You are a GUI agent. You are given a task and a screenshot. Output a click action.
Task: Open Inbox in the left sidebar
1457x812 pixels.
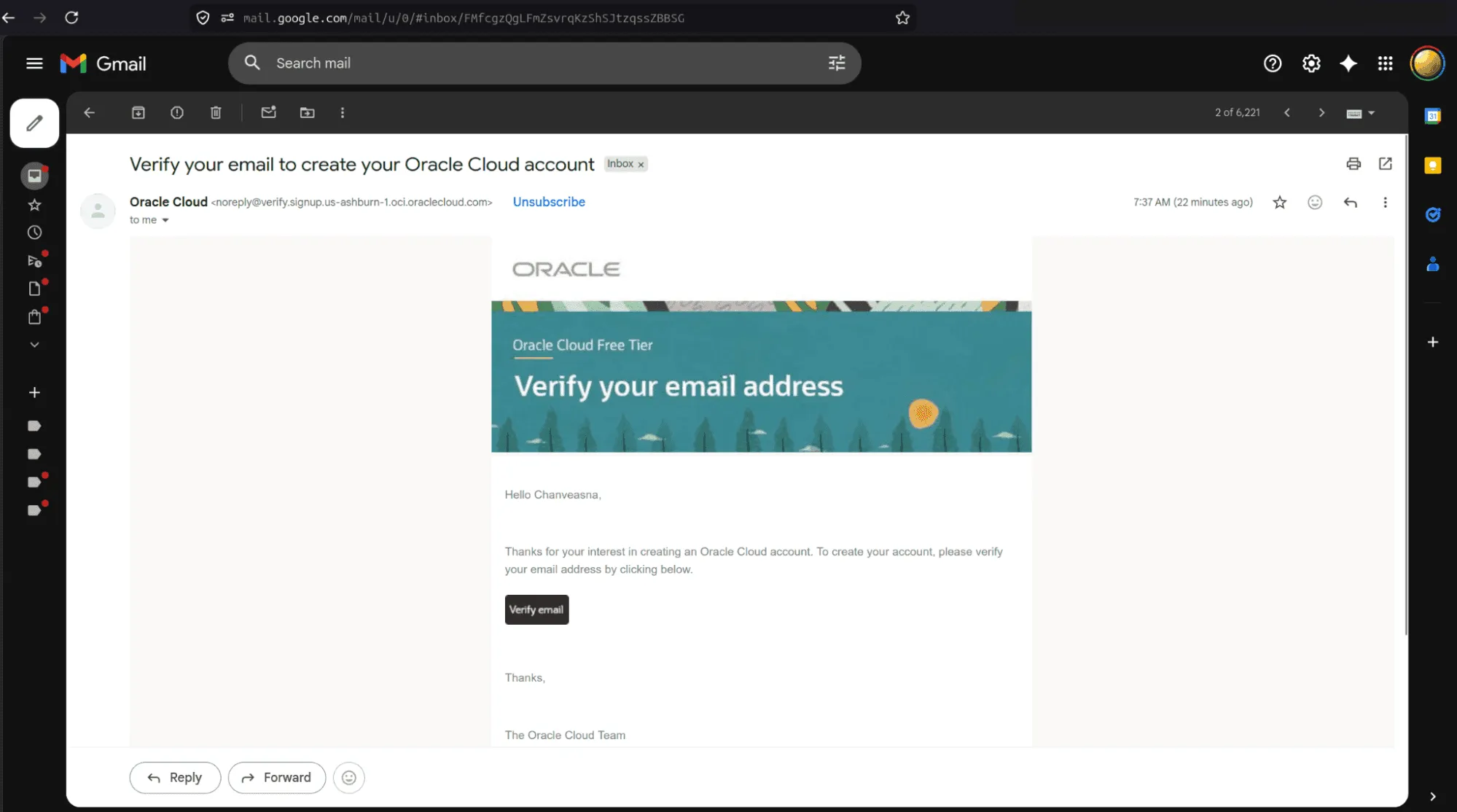pyautogui.click(x=34, y=176)
